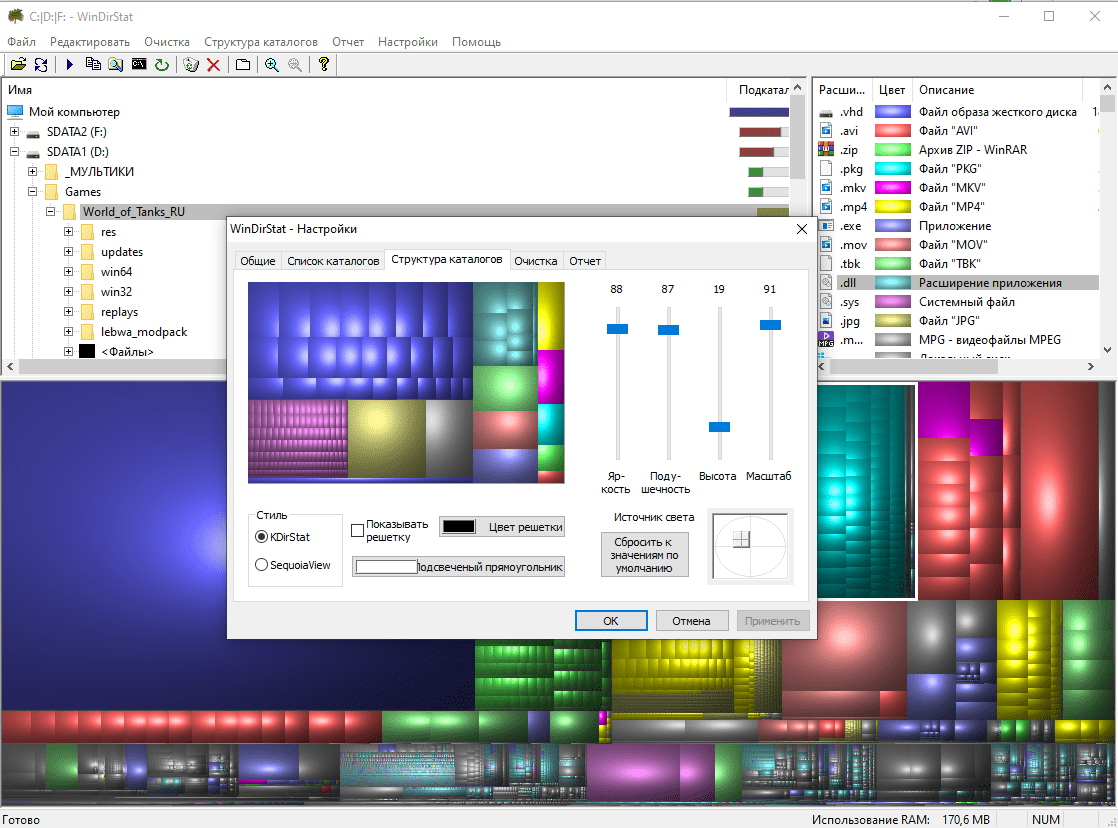1118x828 pixels.
Task: Select the SequoiaView style radio button
Action: click(x=262, y=565)
